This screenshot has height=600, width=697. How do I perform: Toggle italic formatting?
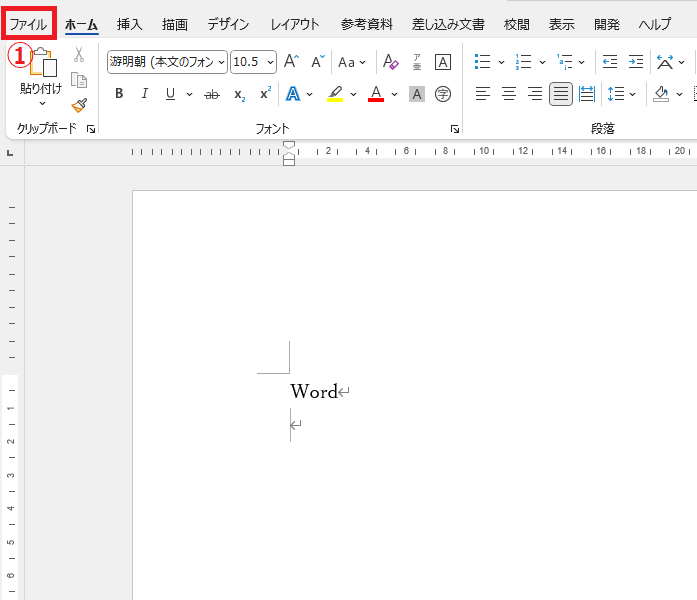tap(144, 93)
